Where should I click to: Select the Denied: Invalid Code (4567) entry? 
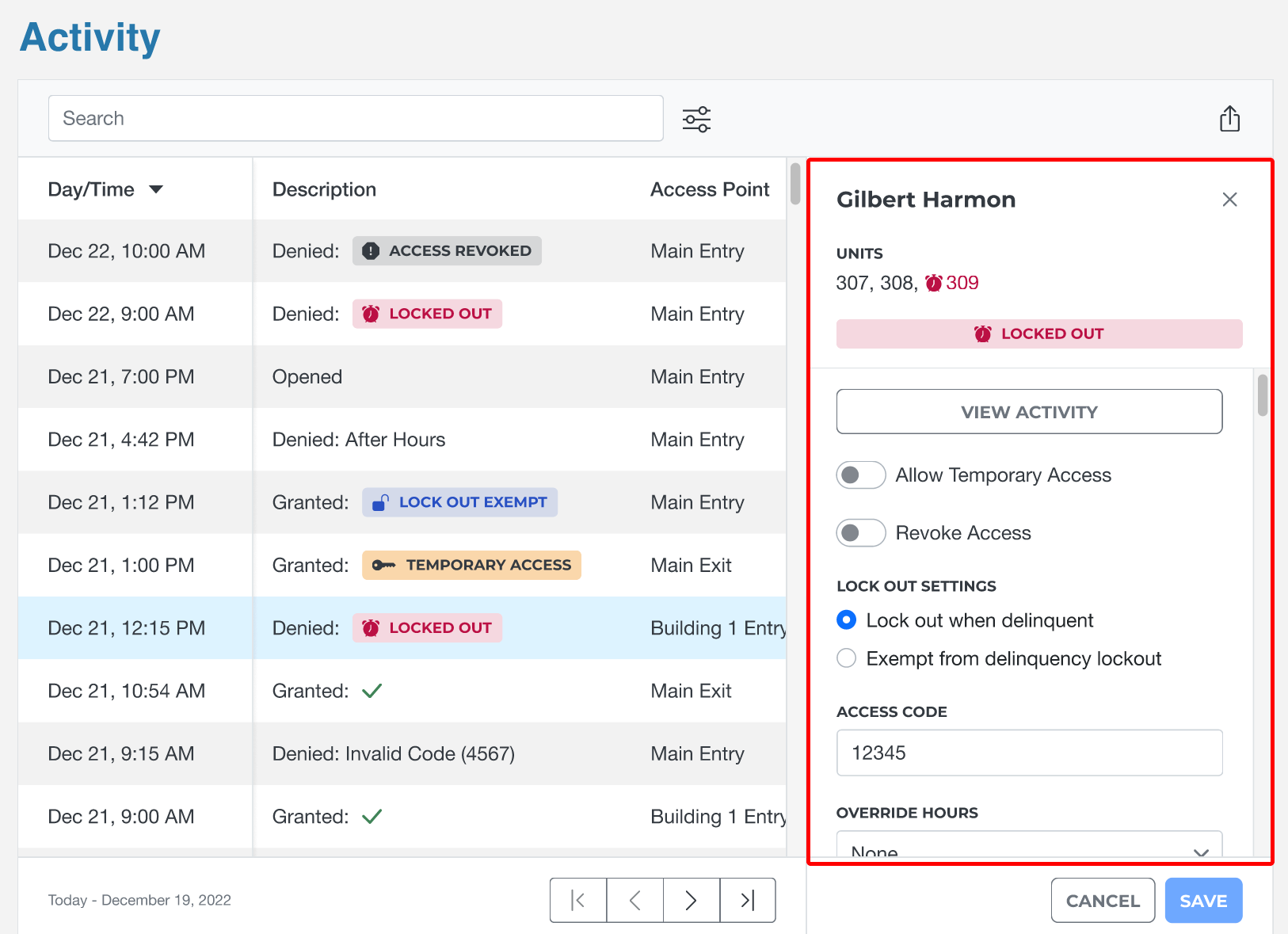point(394,753)
